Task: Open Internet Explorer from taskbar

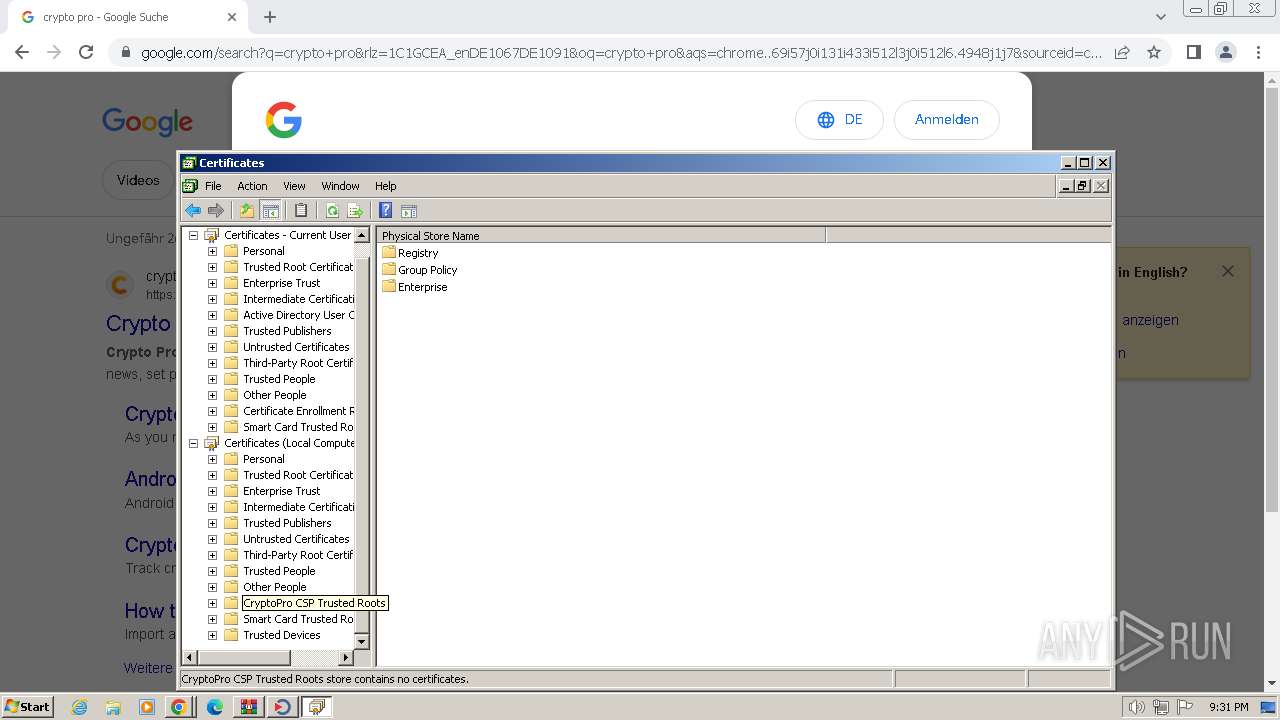Action: 79,707
